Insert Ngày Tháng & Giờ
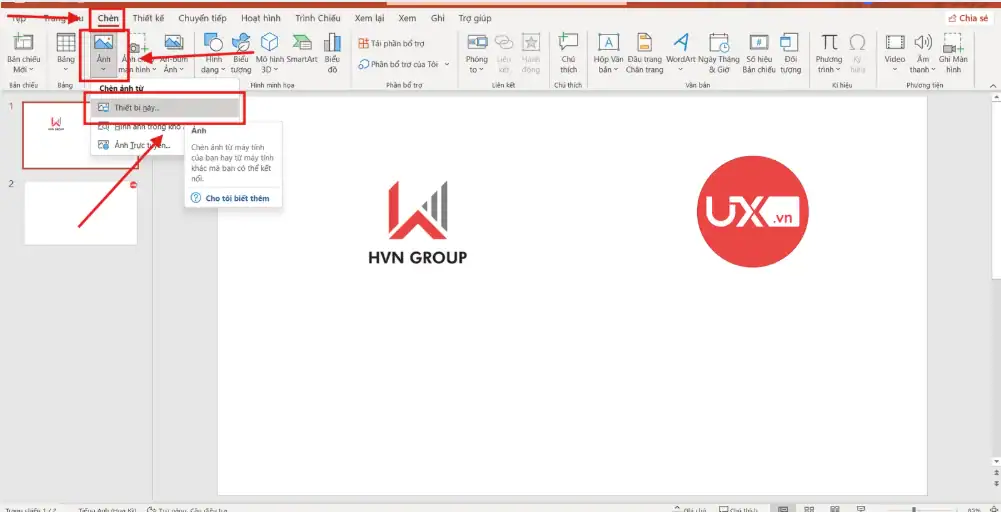The height and width of the screenshot is (512, 1001). pyautogui.click(x=719, y=53)
